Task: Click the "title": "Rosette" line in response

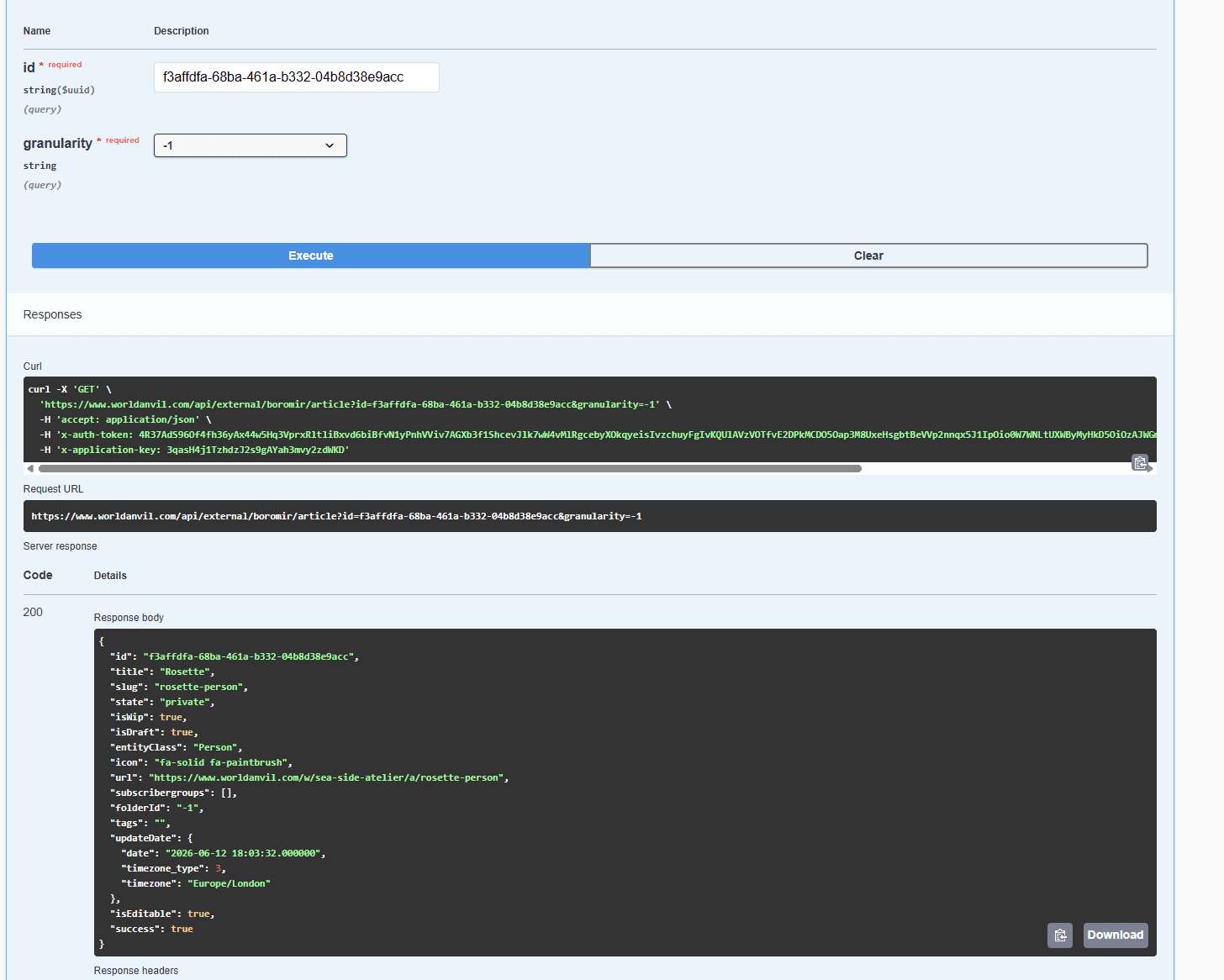Action: (x=162, y=672)
